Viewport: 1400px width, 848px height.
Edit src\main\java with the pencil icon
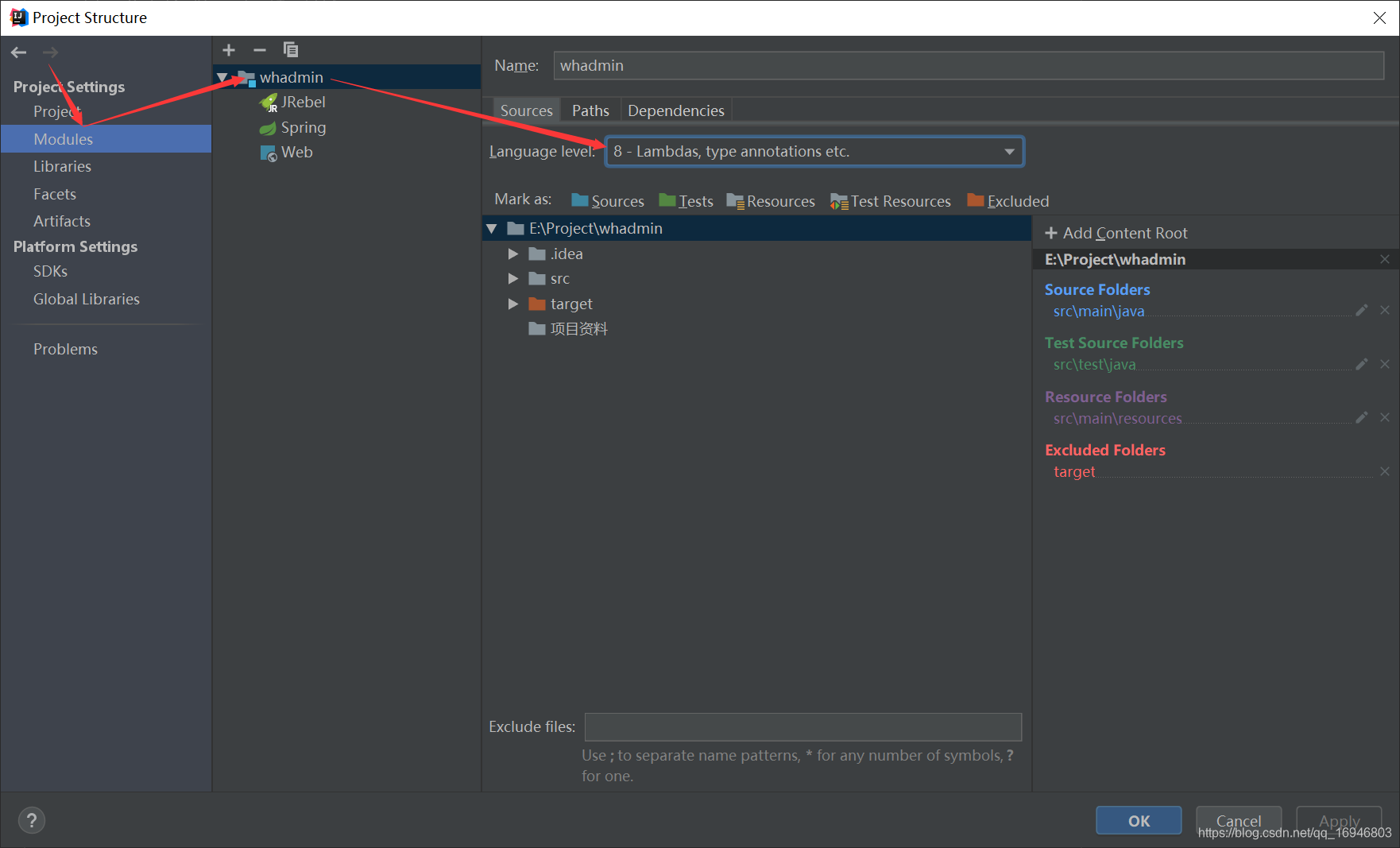pyautogui.click(x=1361, y=310)
